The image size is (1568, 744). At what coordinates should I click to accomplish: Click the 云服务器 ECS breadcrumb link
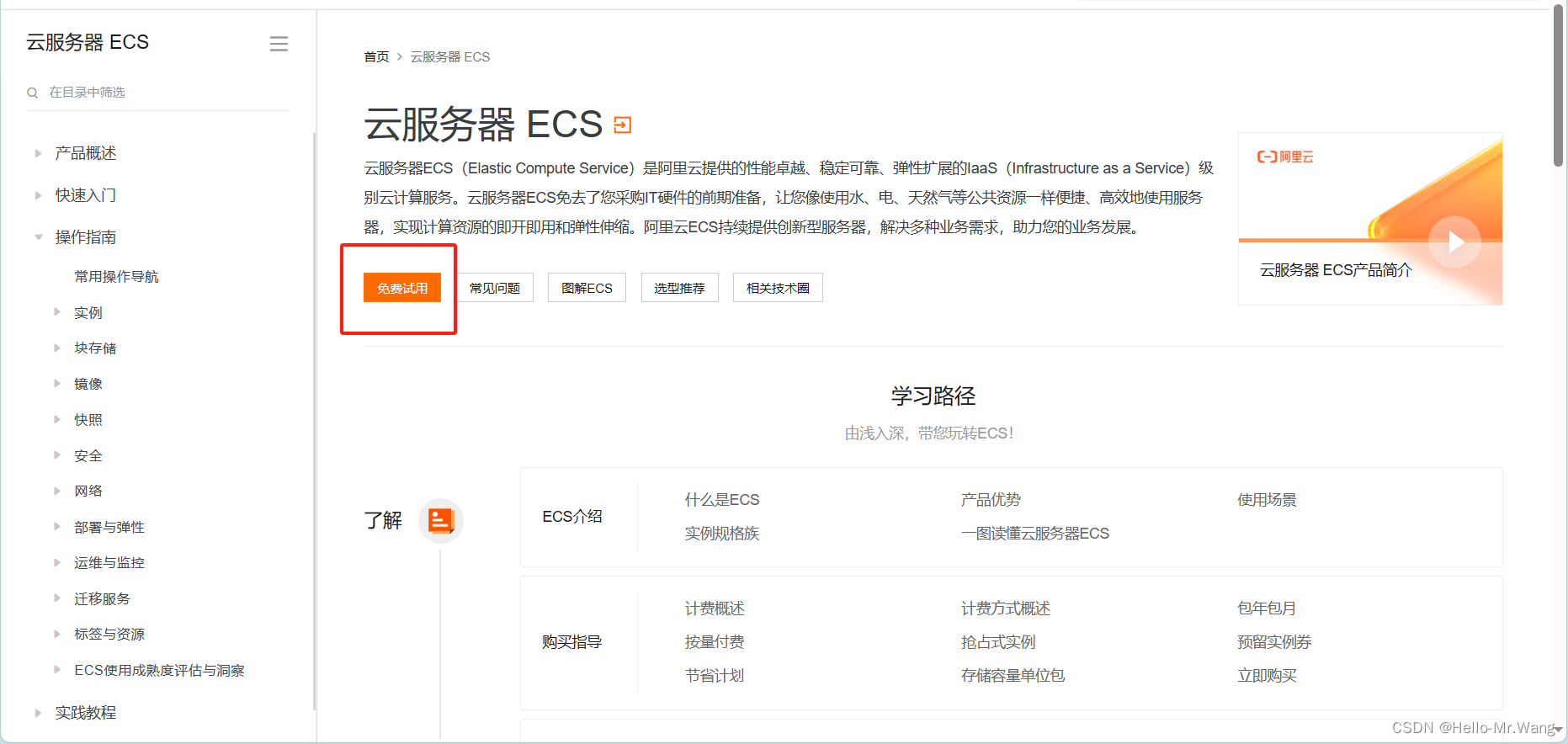[x=450, y=57]
